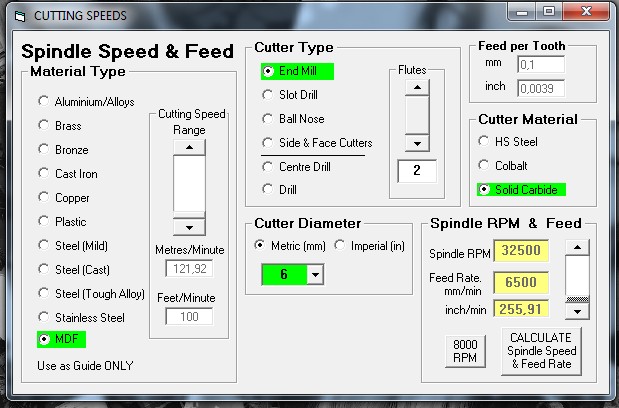
Task: Select the Centre Drill cutter type
Action: coord(267,167)
